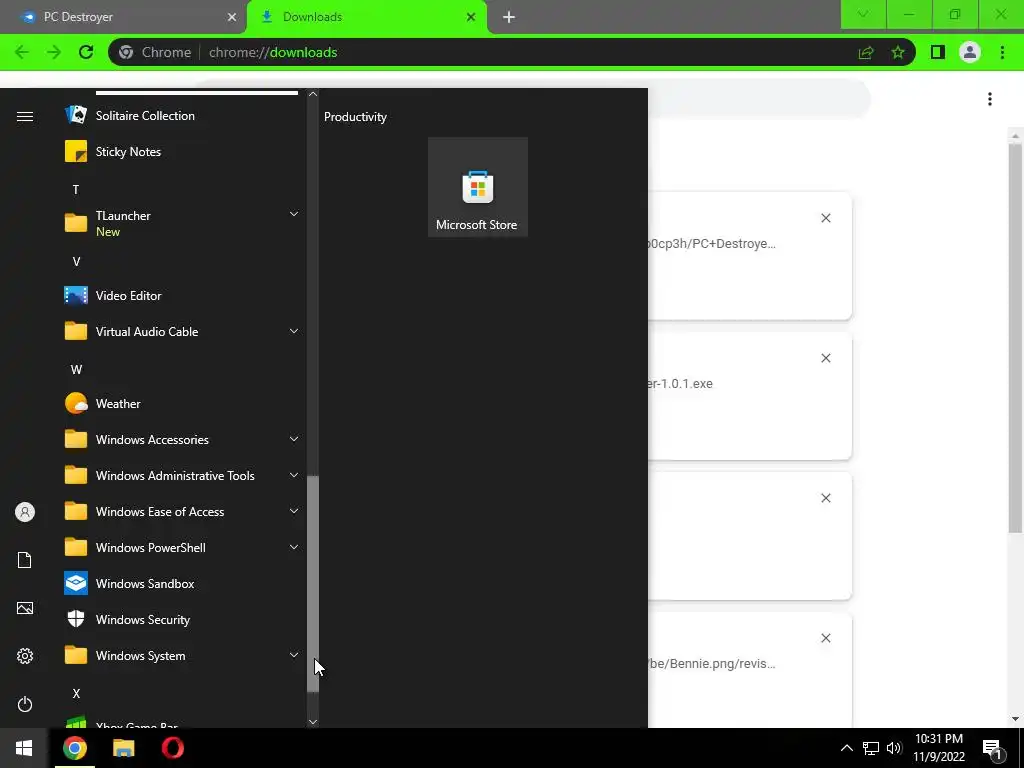Open network status tray icon
The image size is (1024, 768).
point(871,748)
